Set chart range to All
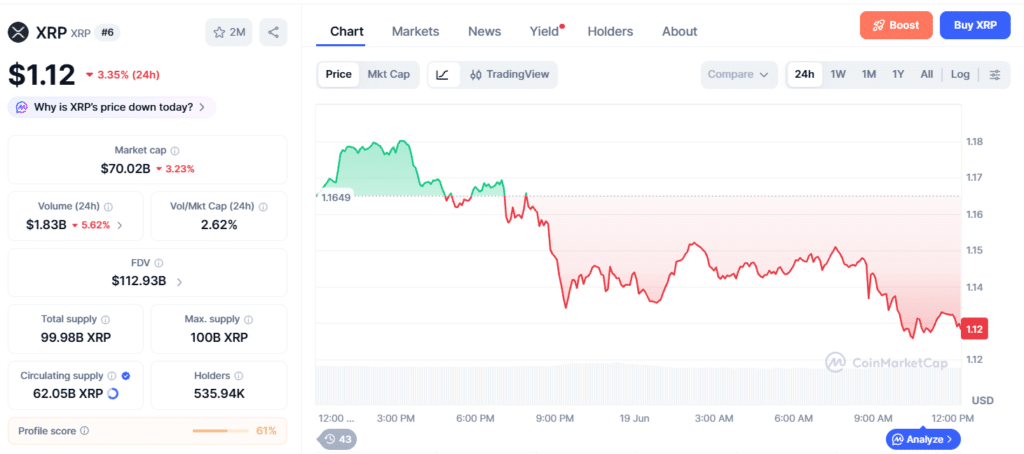The height and width of the screenshot is (454, 1024). 927,74
